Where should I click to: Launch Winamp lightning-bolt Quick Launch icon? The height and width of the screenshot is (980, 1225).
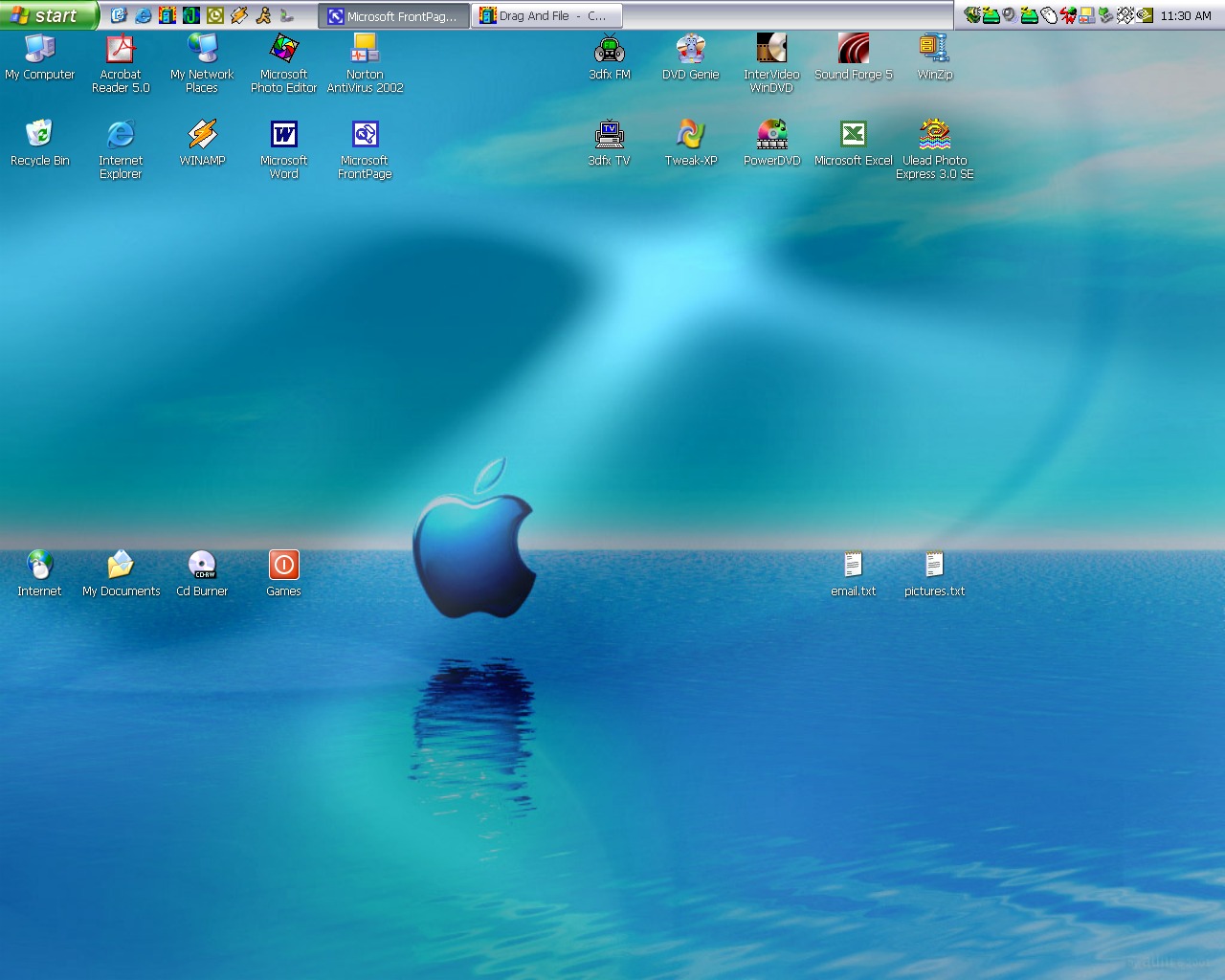[x=239, y=15]
